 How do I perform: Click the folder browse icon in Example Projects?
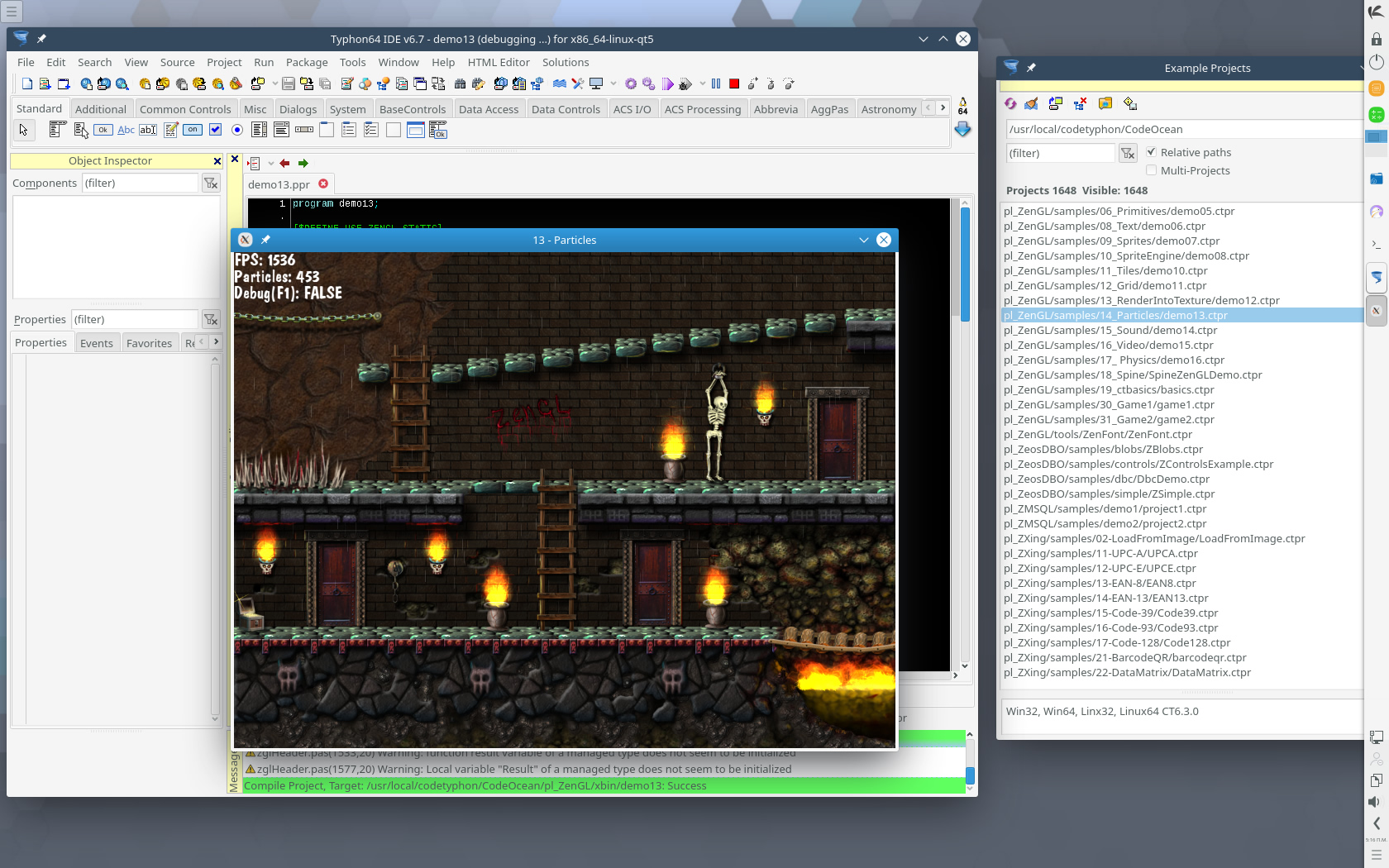click(1105, 104)
